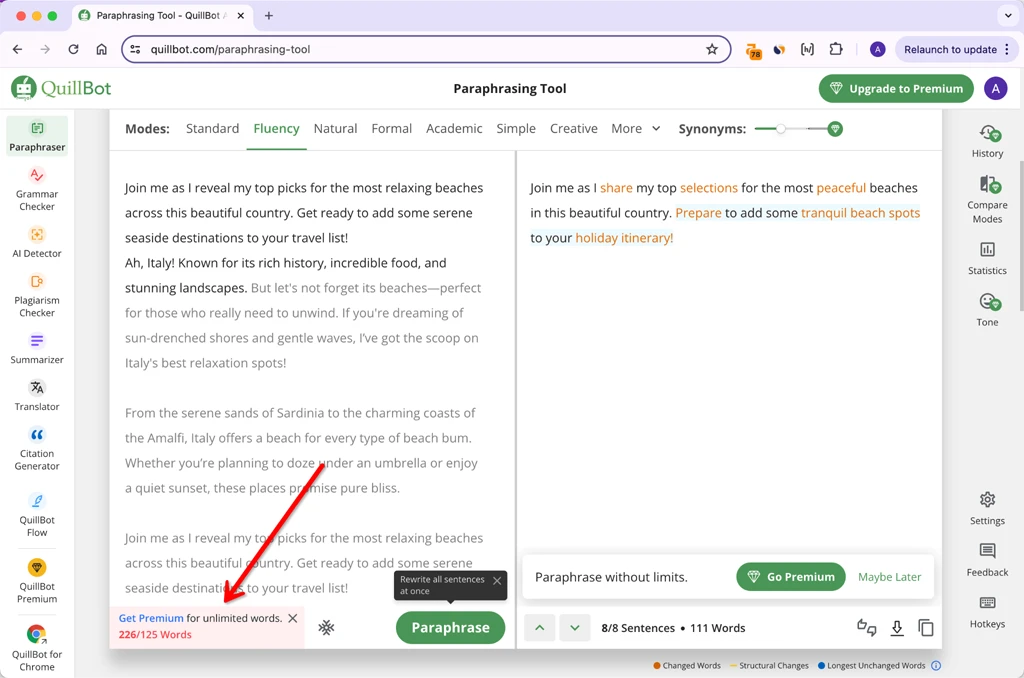Image resolution: width=1024 pixels, height=678 pixels.
Task: Open paraphraser Settings
Action: tap(987, 508)
